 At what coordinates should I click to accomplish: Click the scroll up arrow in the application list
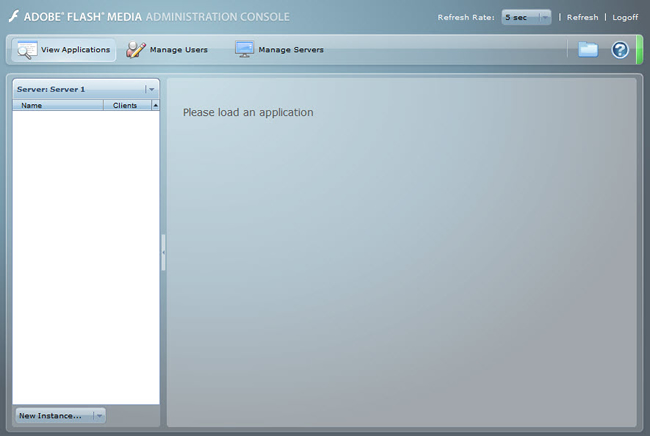pos(155,105)
